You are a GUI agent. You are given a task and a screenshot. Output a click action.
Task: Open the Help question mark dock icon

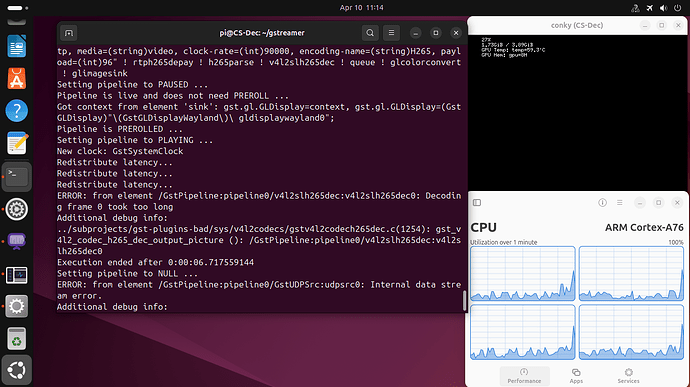pos(17,111)
